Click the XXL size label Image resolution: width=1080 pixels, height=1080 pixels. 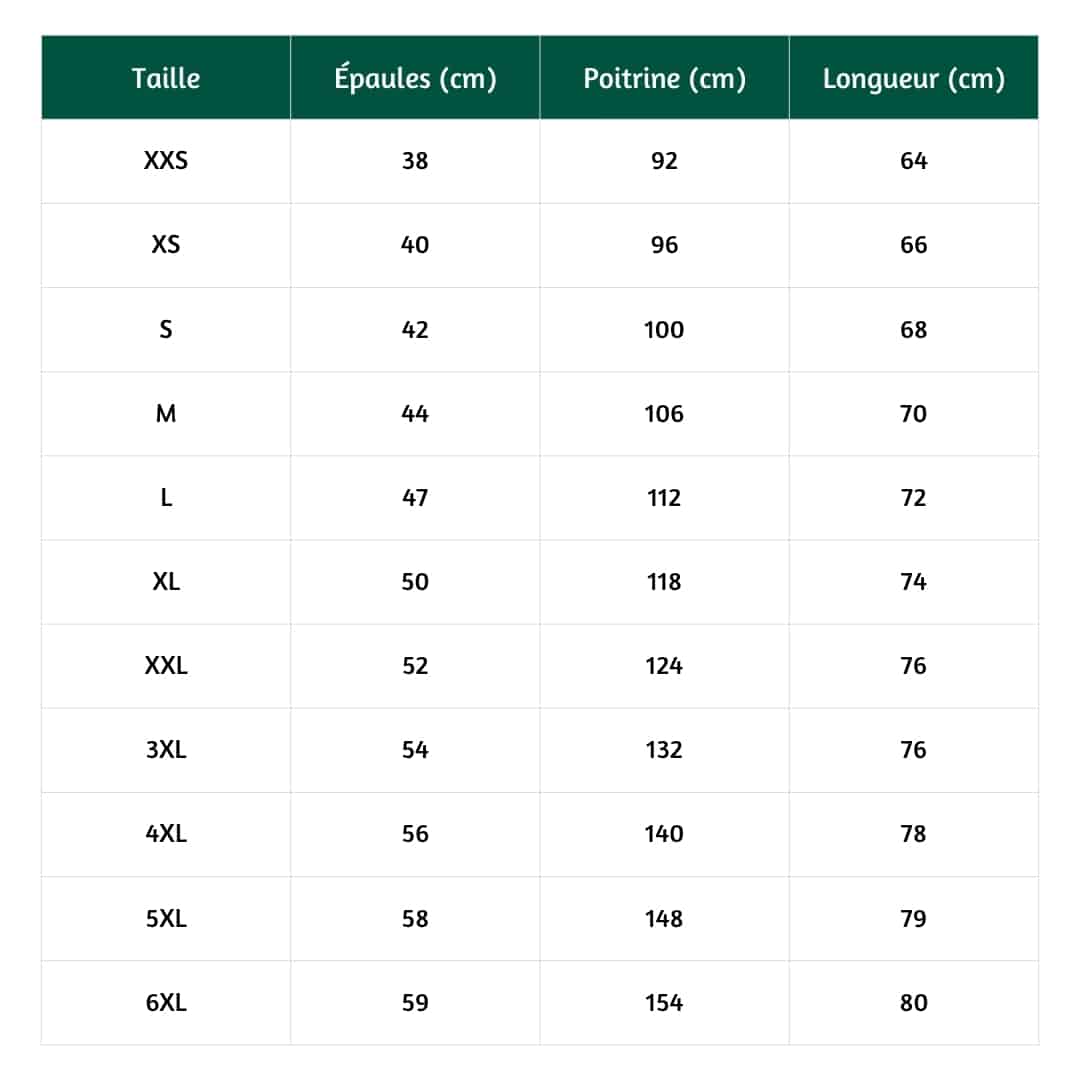(166, 666)
